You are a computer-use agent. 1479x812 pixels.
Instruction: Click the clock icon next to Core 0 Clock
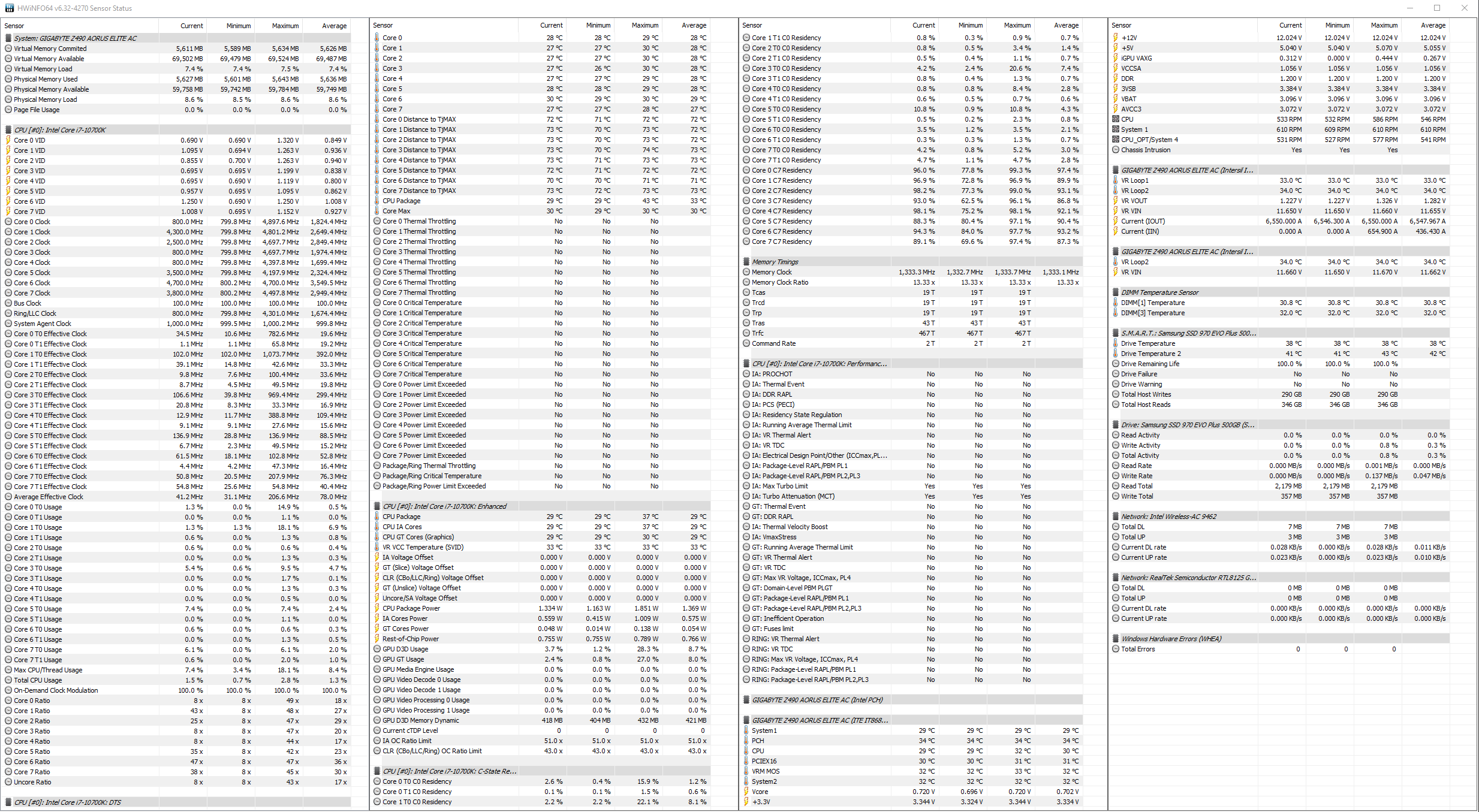pyautogui.click(x=8, y=222)
